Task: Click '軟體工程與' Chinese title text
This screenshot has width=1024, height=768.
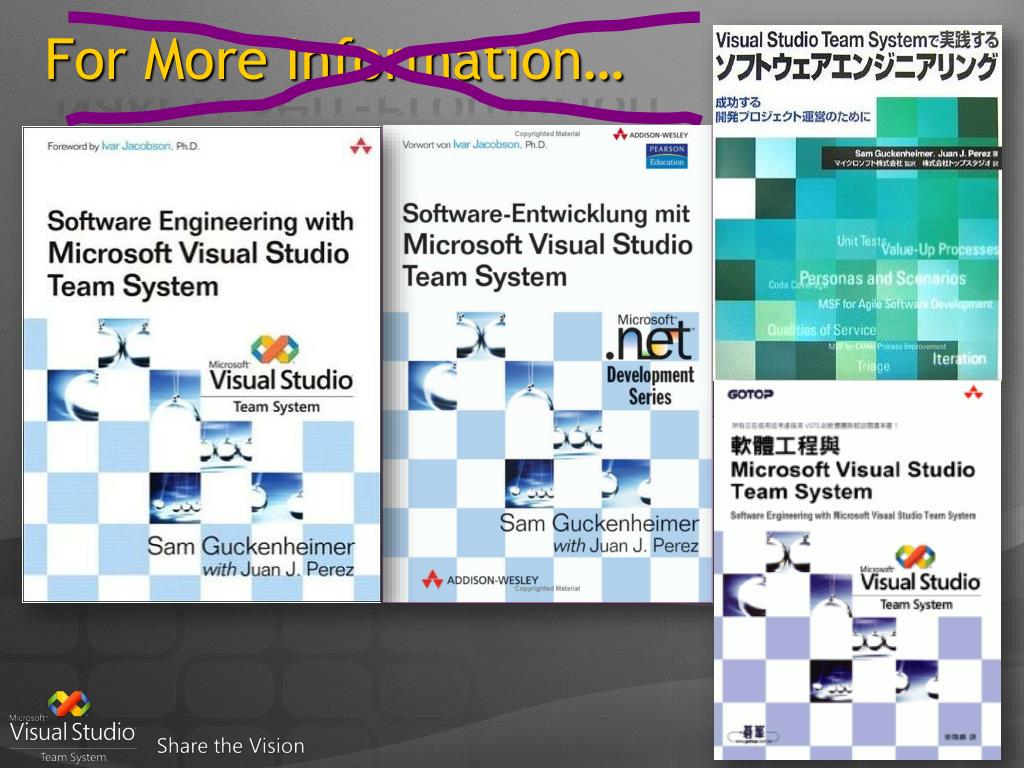Action: click(784, 446)
